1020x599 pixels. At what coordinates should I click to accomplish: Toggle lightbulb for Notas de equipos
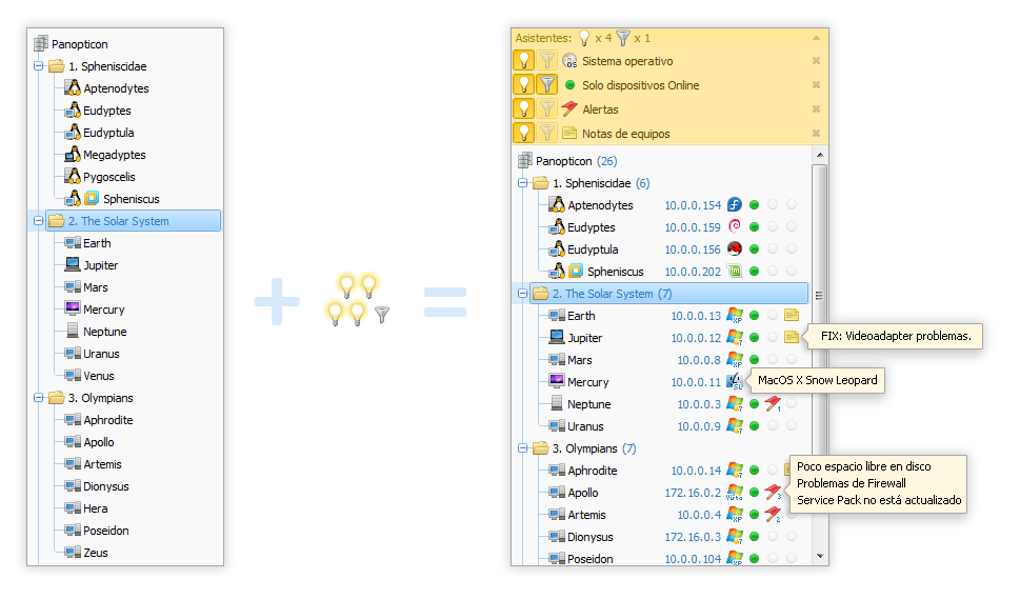(524, 133)
